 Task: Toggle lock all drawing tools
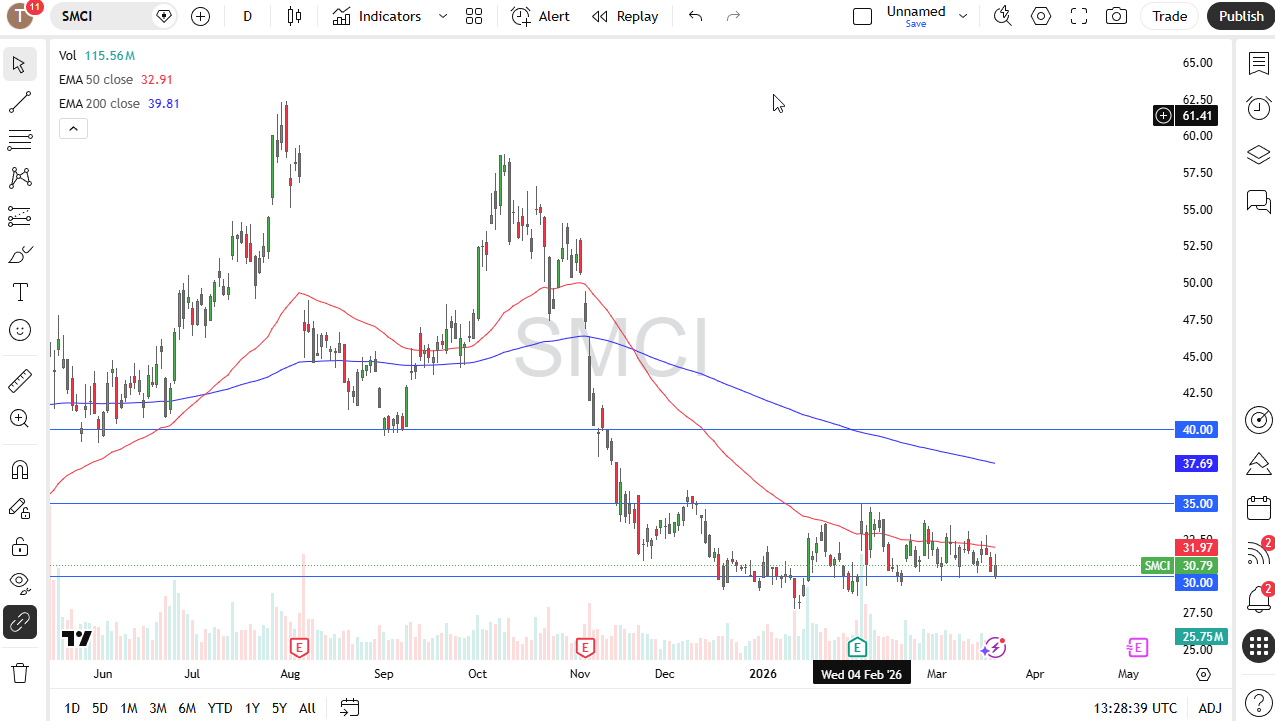click(19, 546)
